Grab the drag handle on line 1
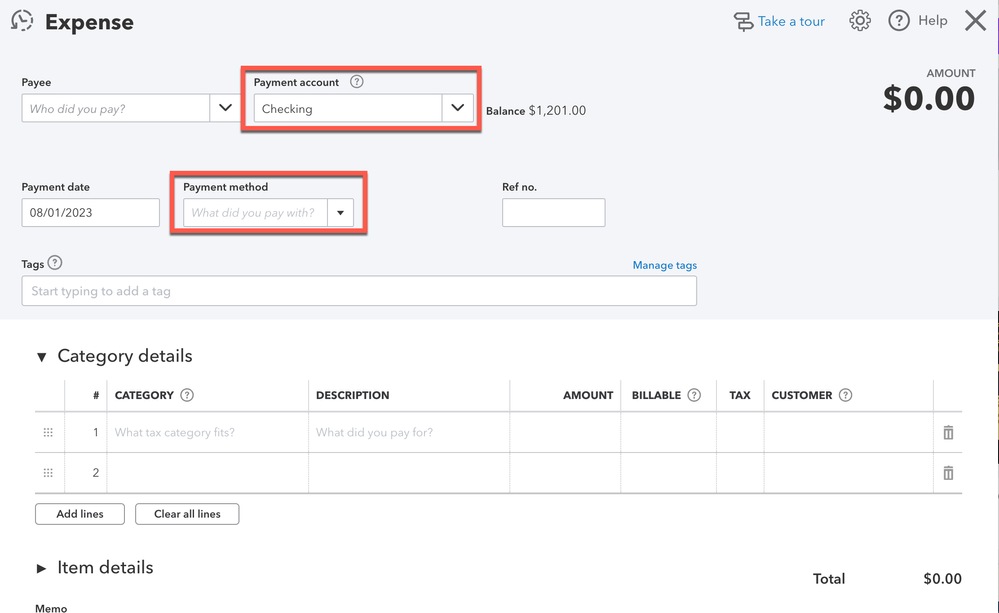Image resolution: width=999 pixels, height=613 pixels. pos(48,432)
